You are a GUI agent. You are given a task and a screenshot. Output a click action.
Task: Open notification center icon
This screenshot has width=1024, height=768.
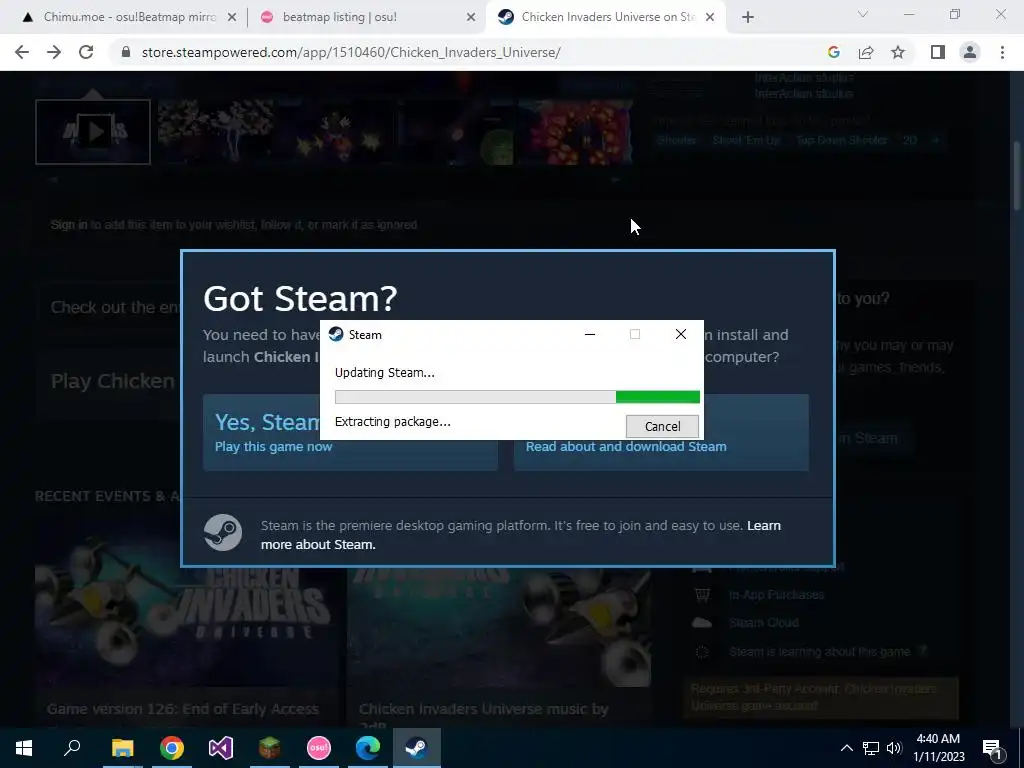tap(991, 748)
